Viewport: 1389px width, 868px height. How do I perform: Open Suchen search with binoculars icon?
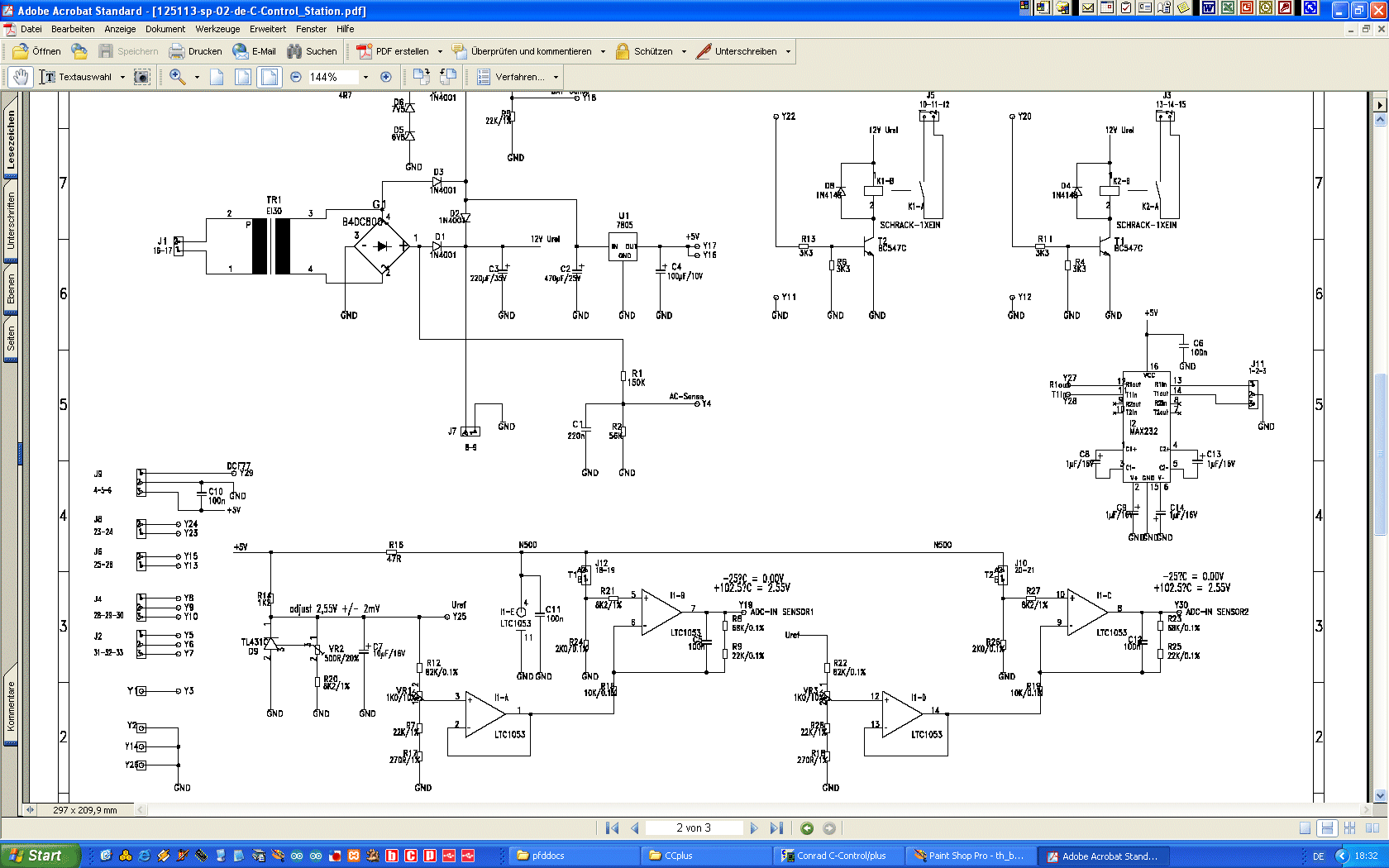pos(312,51)
